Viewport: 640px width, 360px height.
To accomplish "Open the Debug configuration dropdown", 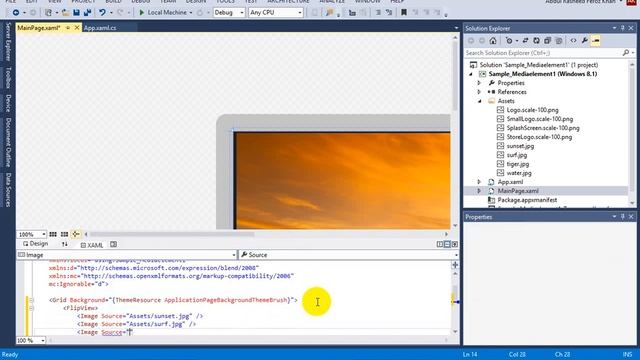I will coord(242,13).
